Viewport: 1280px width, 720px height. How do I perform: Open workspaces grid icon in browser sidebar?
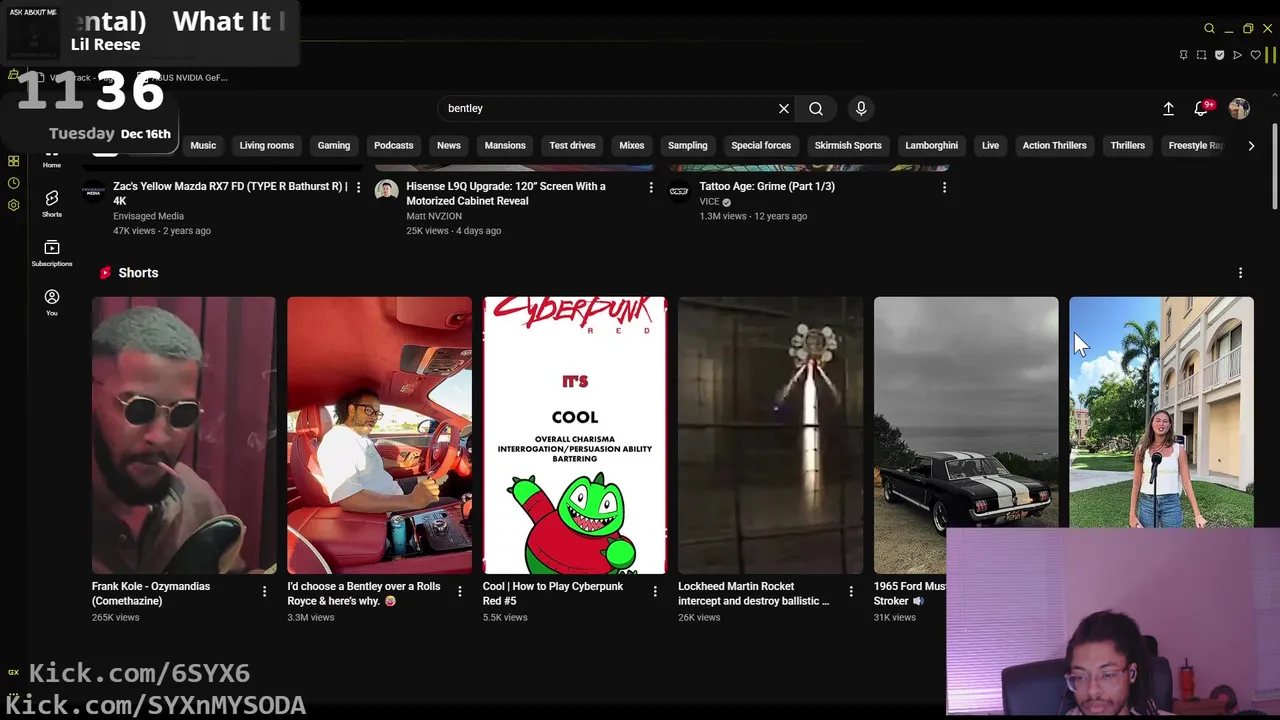click(13, 161)
